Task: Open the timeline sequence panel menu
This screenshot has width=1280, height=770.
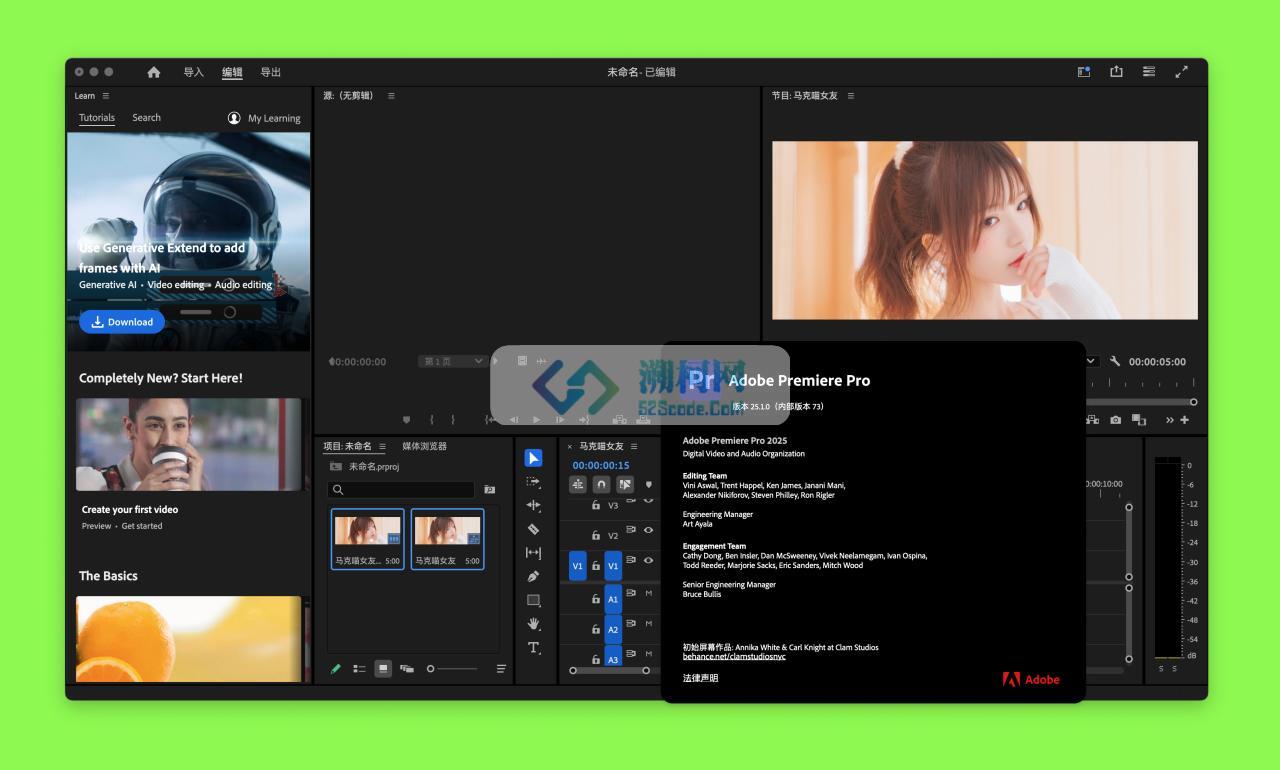Action: pyautogui.click(x=634, y=447)
